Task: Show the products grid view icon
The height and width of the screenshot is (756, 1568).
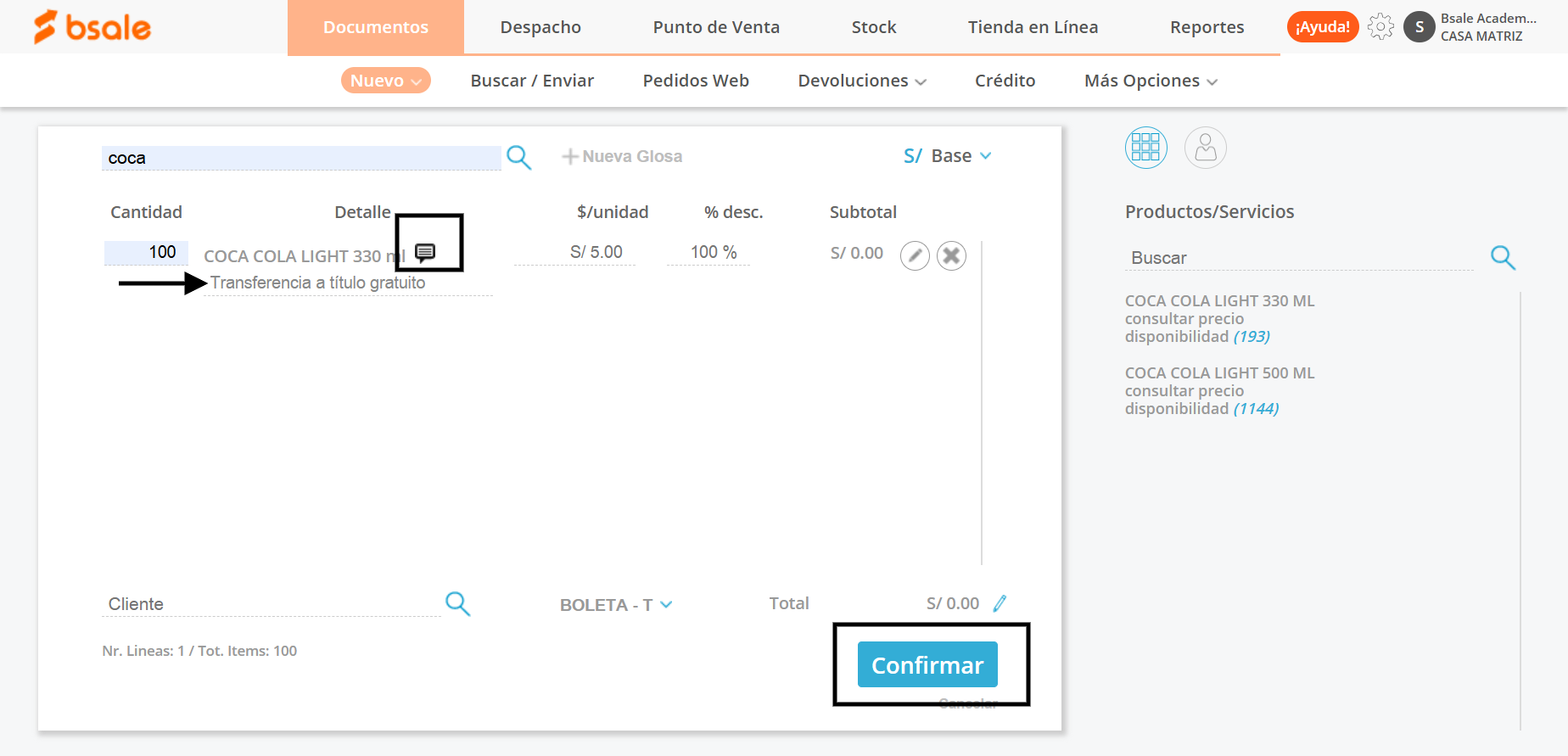Action: point(1145,148)
